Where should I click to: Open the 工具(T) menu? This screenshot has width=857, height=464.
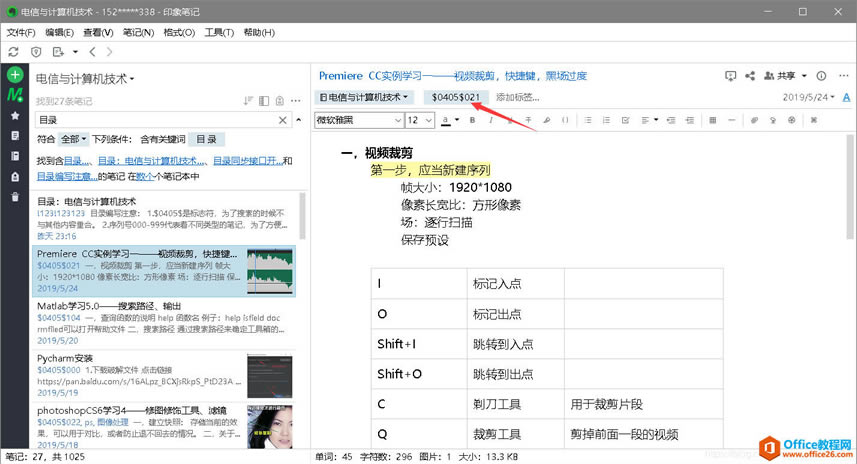pyautogui.click(x=219, y=33)
